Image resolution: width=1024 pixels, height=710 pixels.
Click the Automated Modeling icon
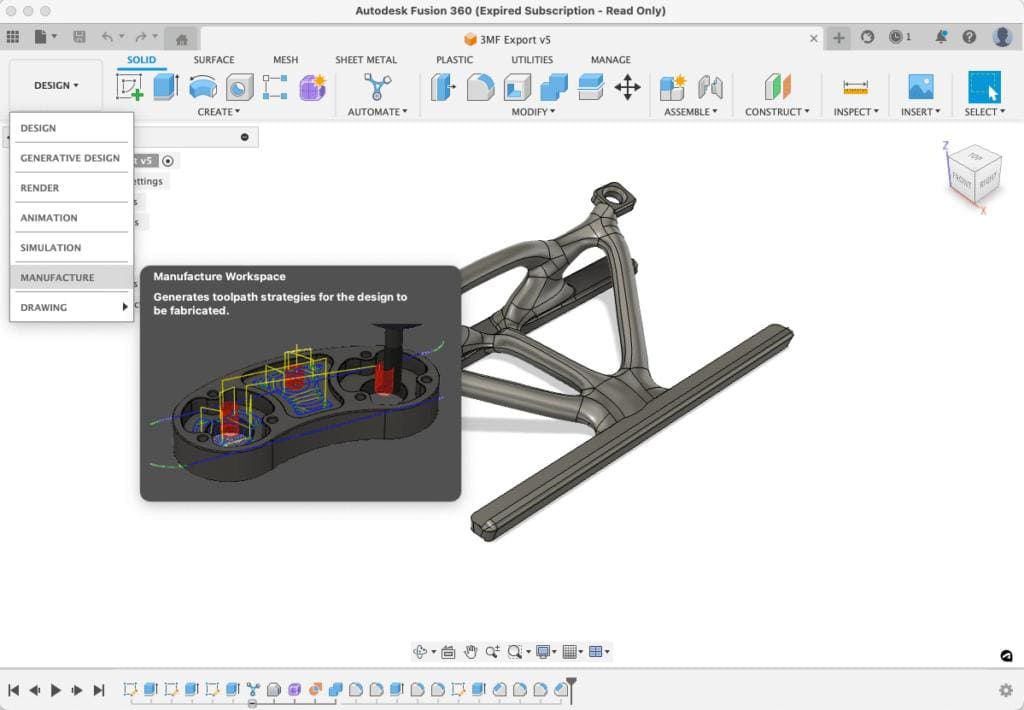[x=377, y=87]
